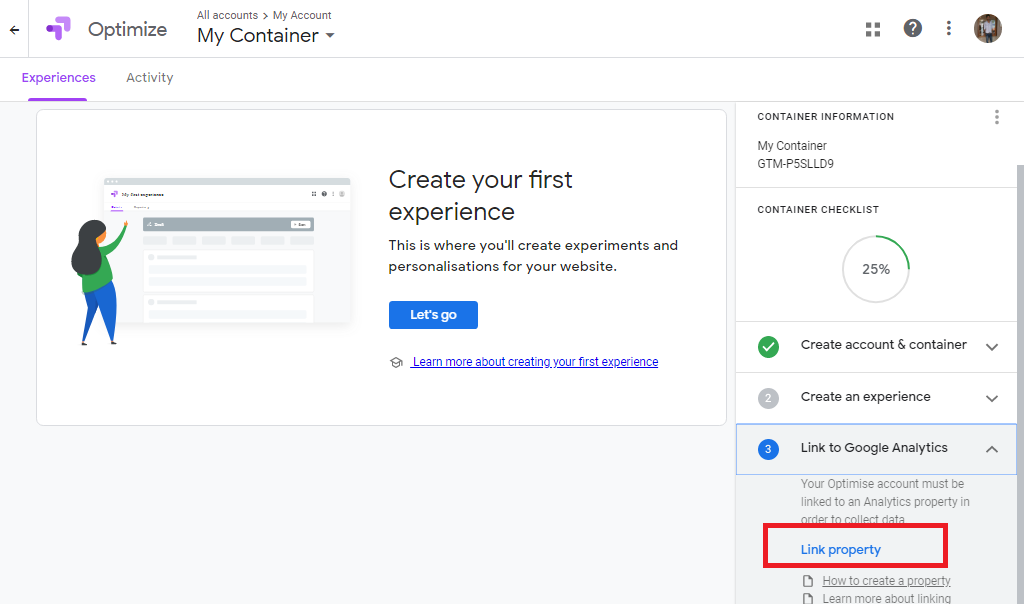Expand Create an experience step
1024x604 pixels.
click(x=991, y=398)
